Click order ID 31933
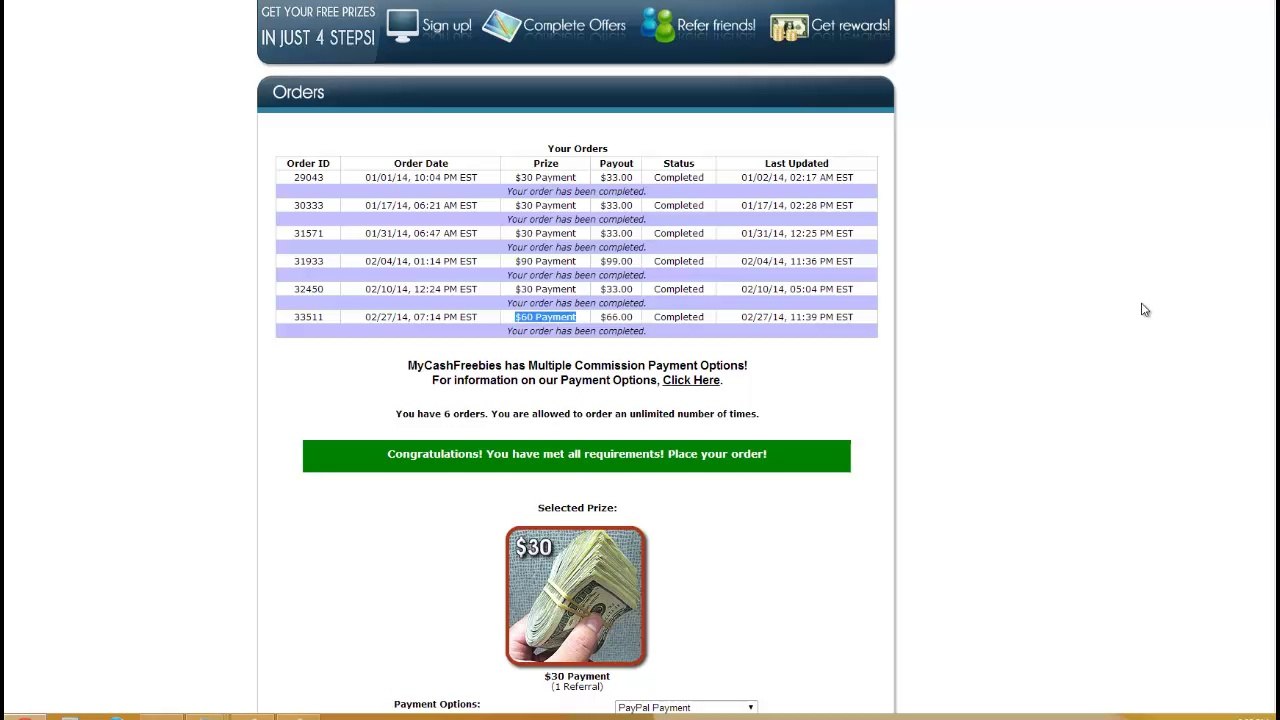 pyautogui.click(x=308, y=261)
